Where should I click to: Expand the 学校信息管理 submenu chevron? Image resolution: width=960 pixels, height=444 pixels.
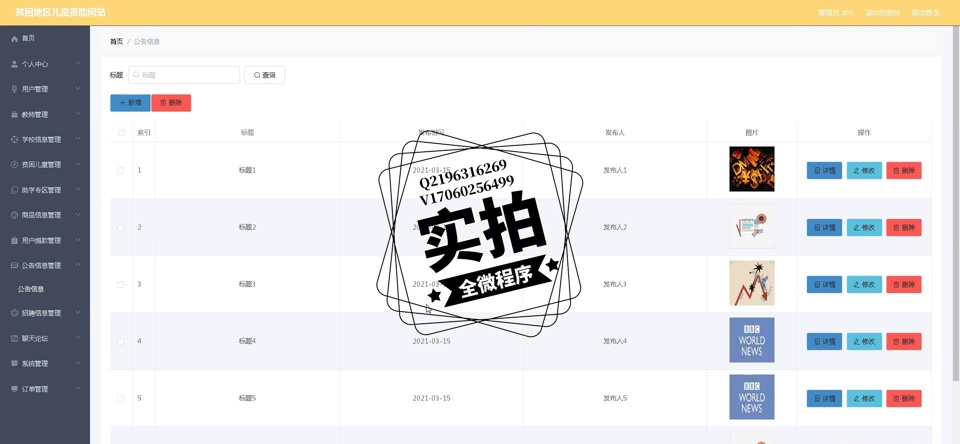tap(78, 139)
